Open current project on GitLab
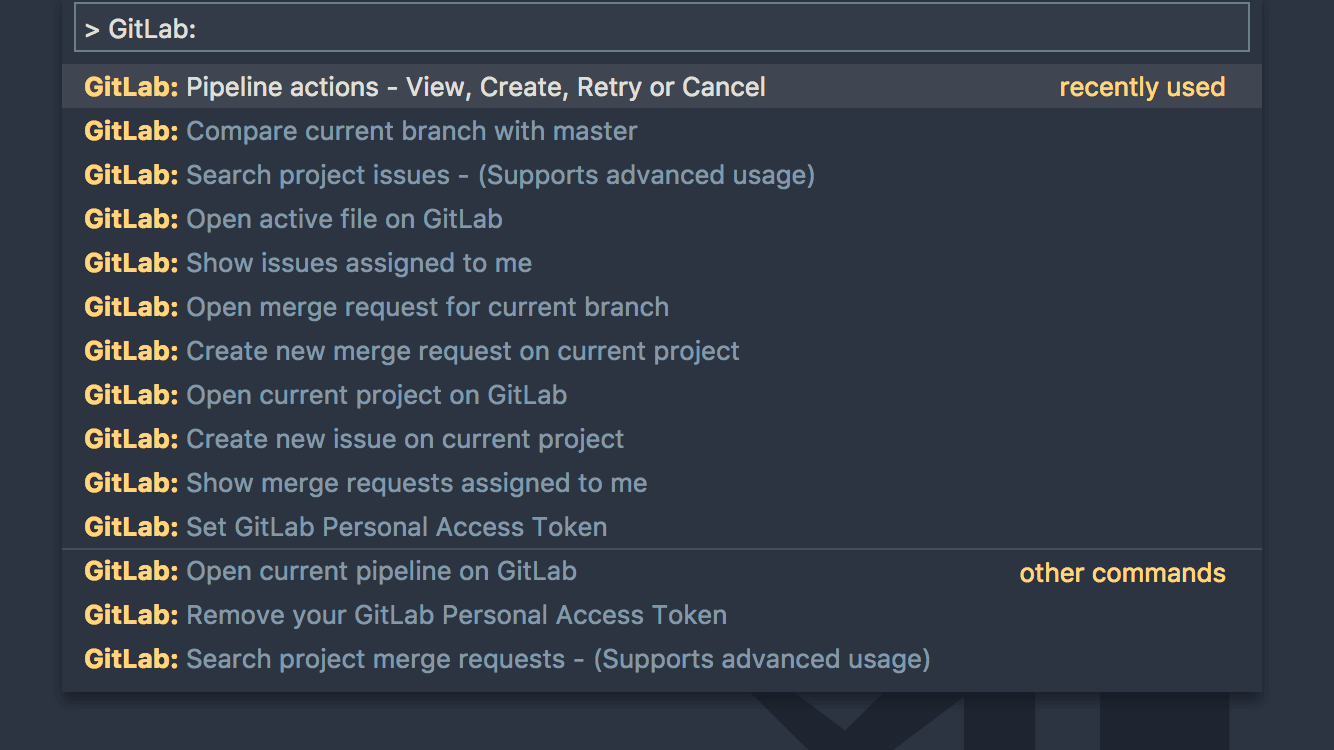Image resolution: width=1334 pixels, height=750 pixels. coord(376,395)
